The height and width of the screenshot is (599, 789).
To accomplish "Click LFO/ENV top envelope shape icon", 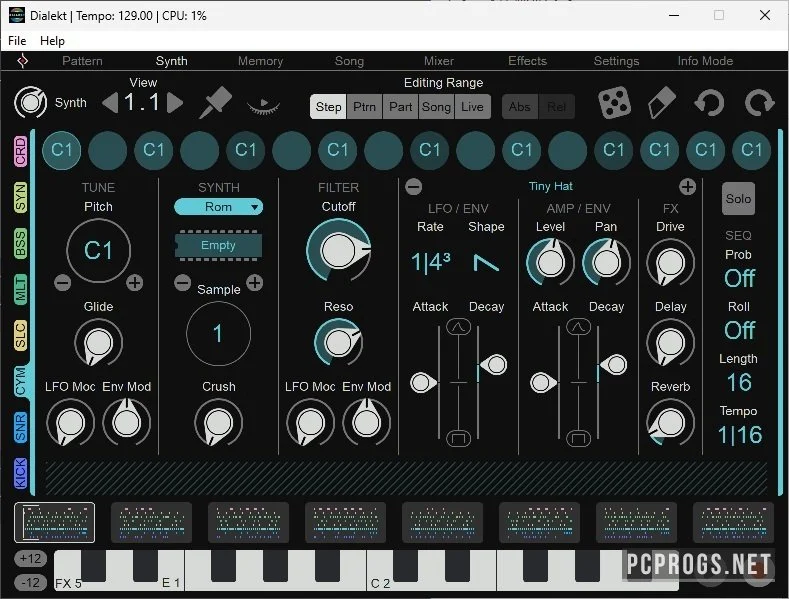I will point(458,327).
